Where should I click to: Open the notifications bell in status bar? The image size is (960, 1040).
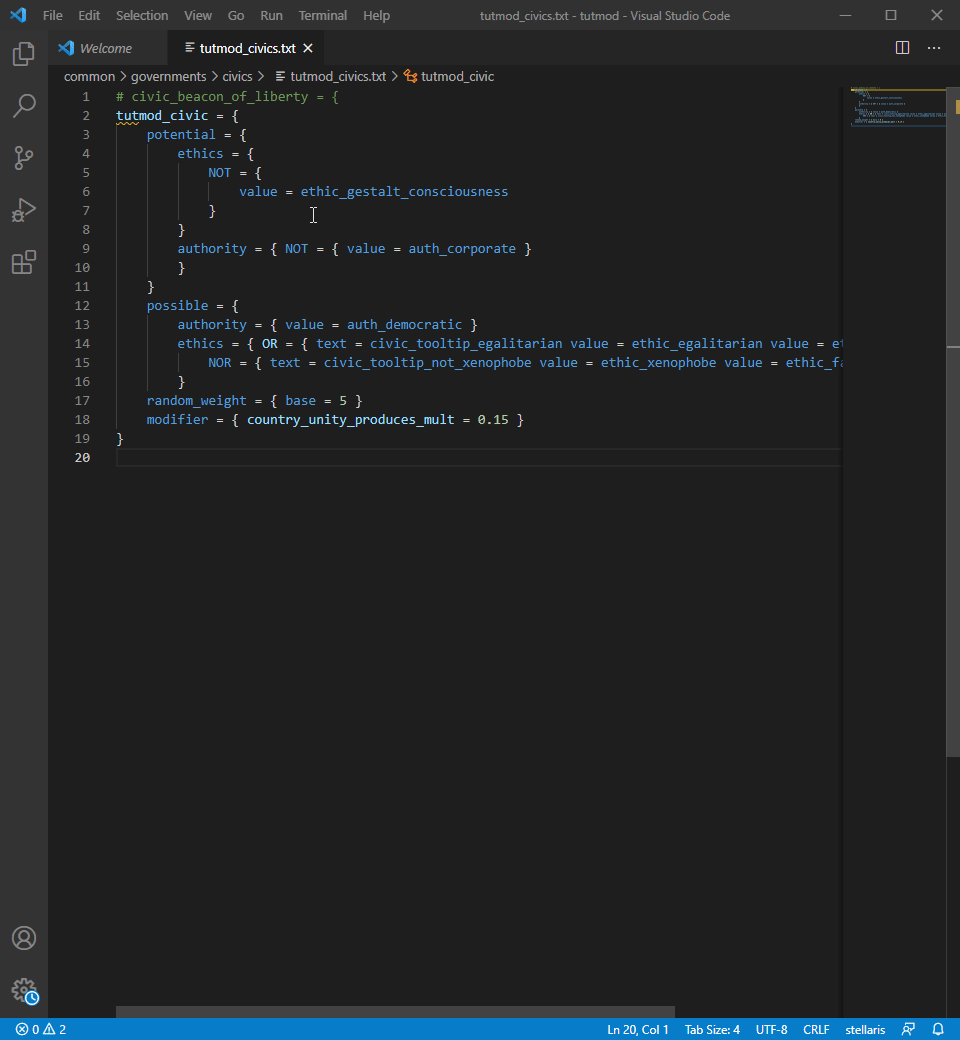(x=938, y=1029)
